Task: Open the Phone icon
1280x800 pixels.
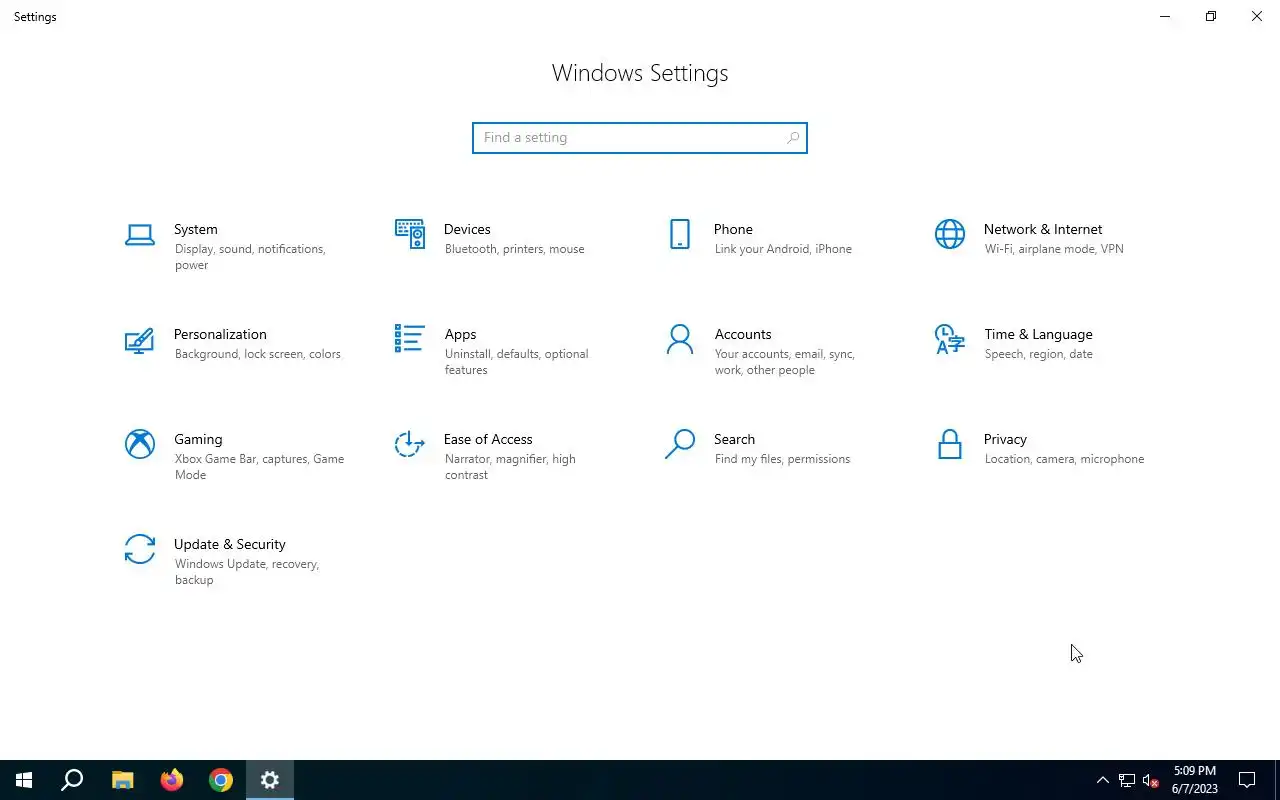Action: point(680,234)
